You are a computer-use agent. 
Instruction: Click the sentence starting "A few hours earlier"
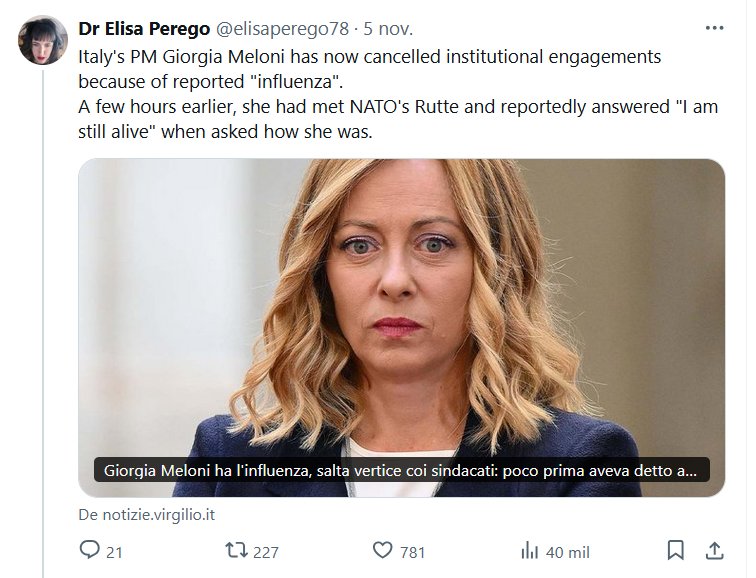[398, 108]
